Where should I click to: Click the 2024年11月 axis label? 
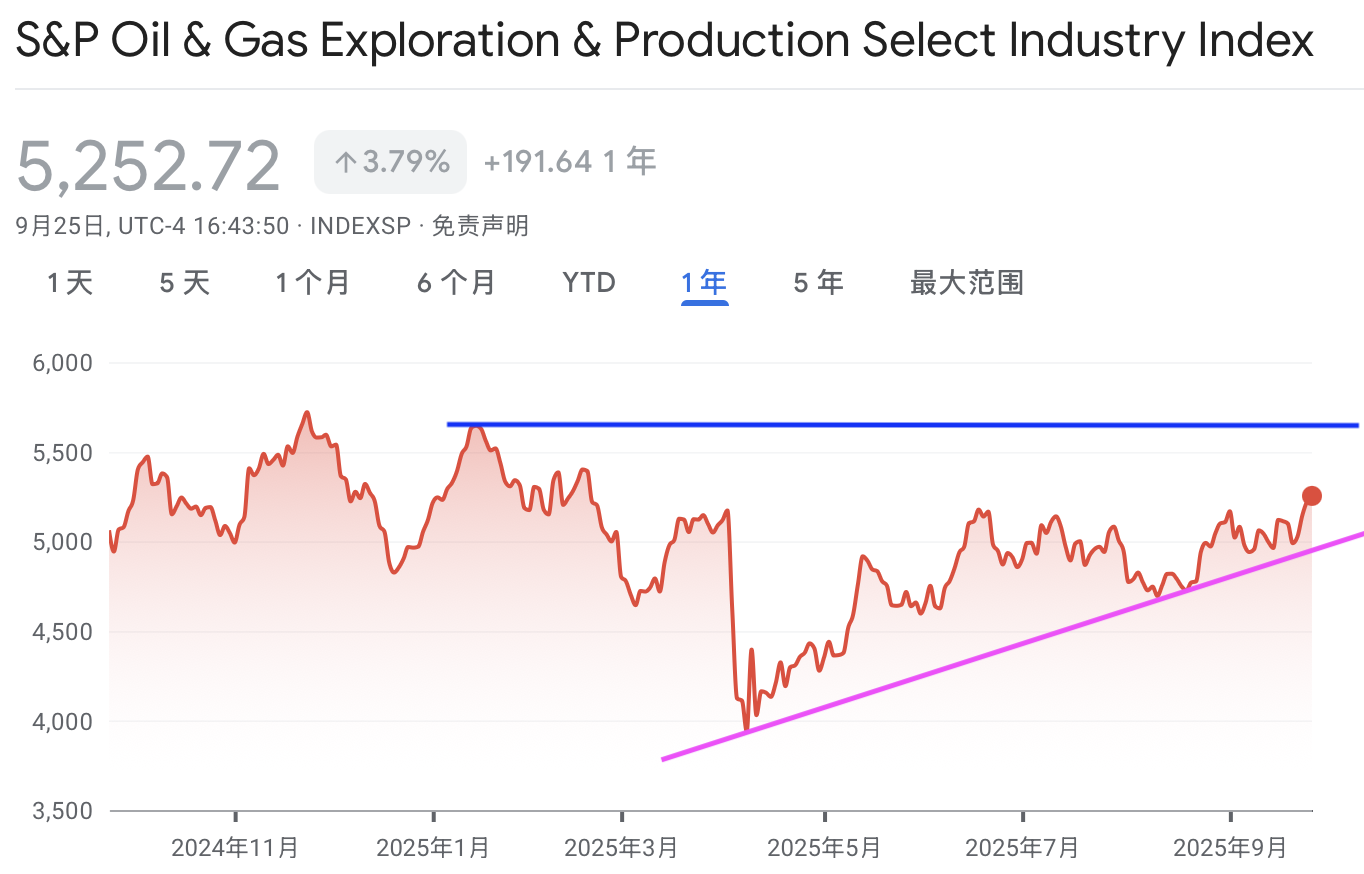pyautogui.click(x=235, y=848)
